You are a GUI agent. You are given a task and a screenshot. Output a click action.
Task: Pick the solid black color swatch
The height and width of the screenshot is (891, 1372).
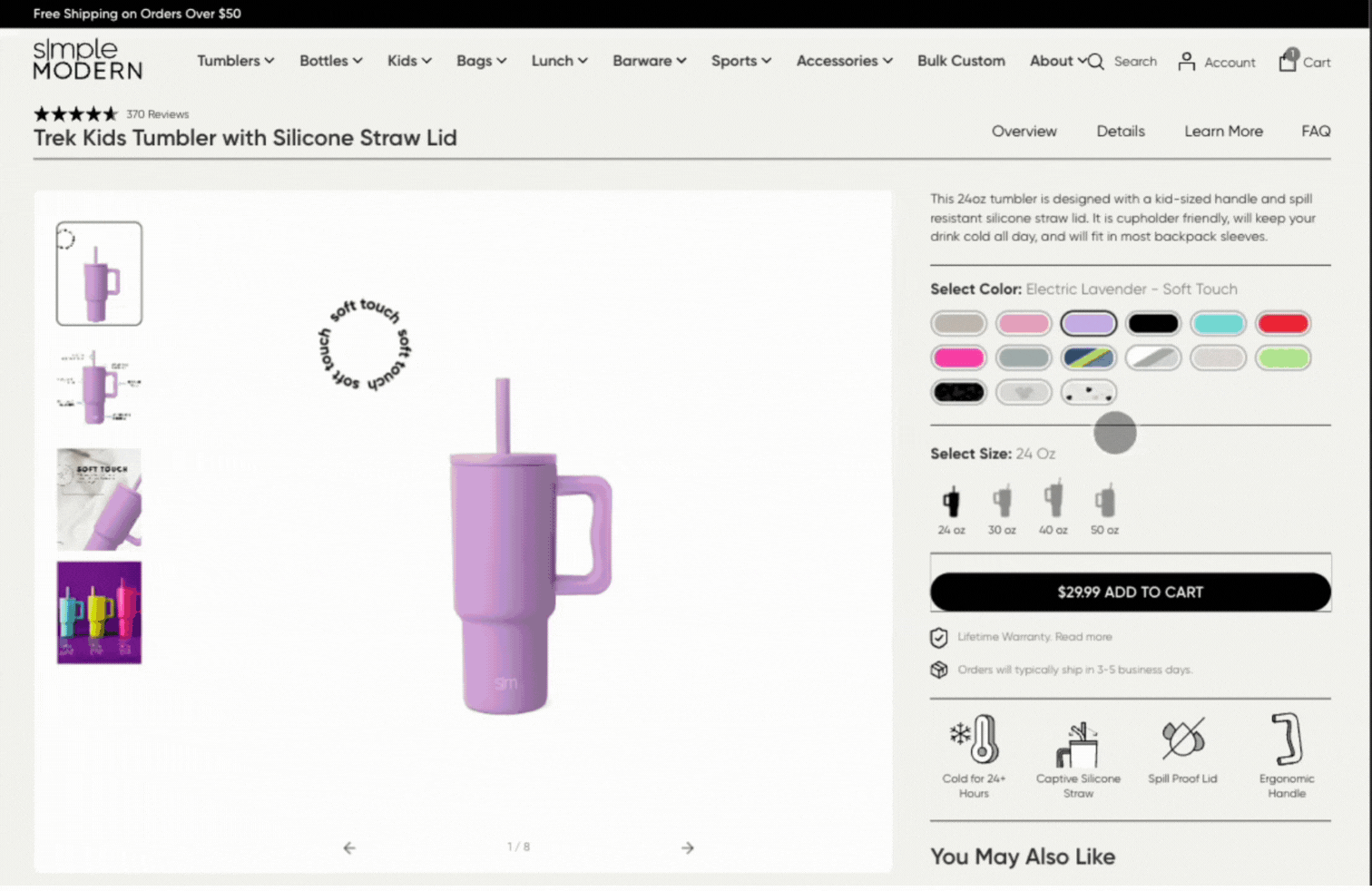1153,323
